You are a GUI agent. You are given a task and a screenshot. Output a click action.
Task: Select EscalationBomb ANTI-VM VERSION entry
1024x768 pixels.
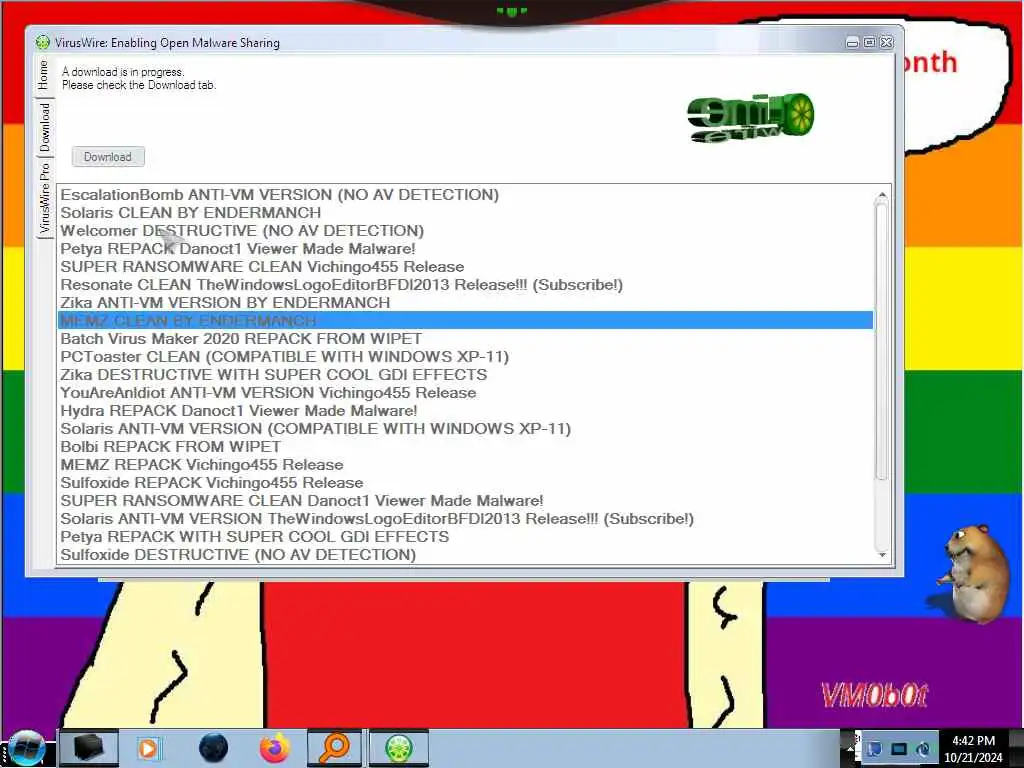pos(466,195)
